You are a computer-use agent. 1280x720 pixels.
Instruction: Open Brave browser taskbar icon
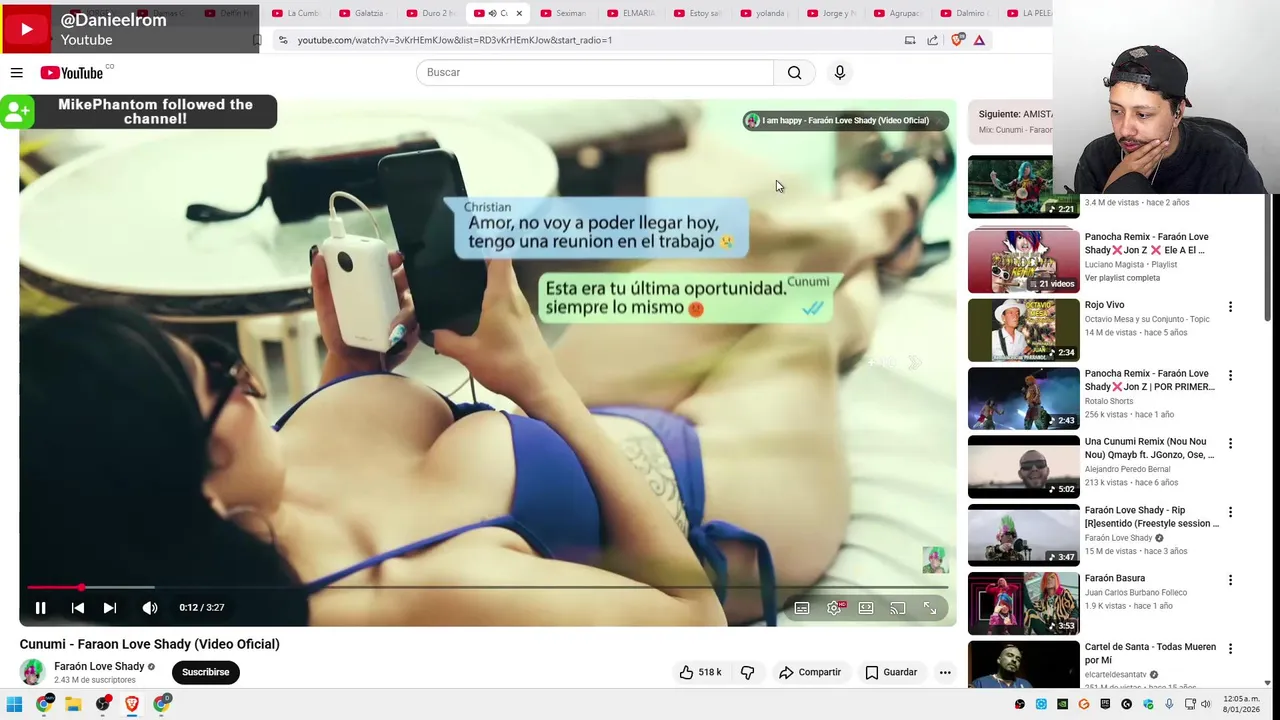coord(132,704)
